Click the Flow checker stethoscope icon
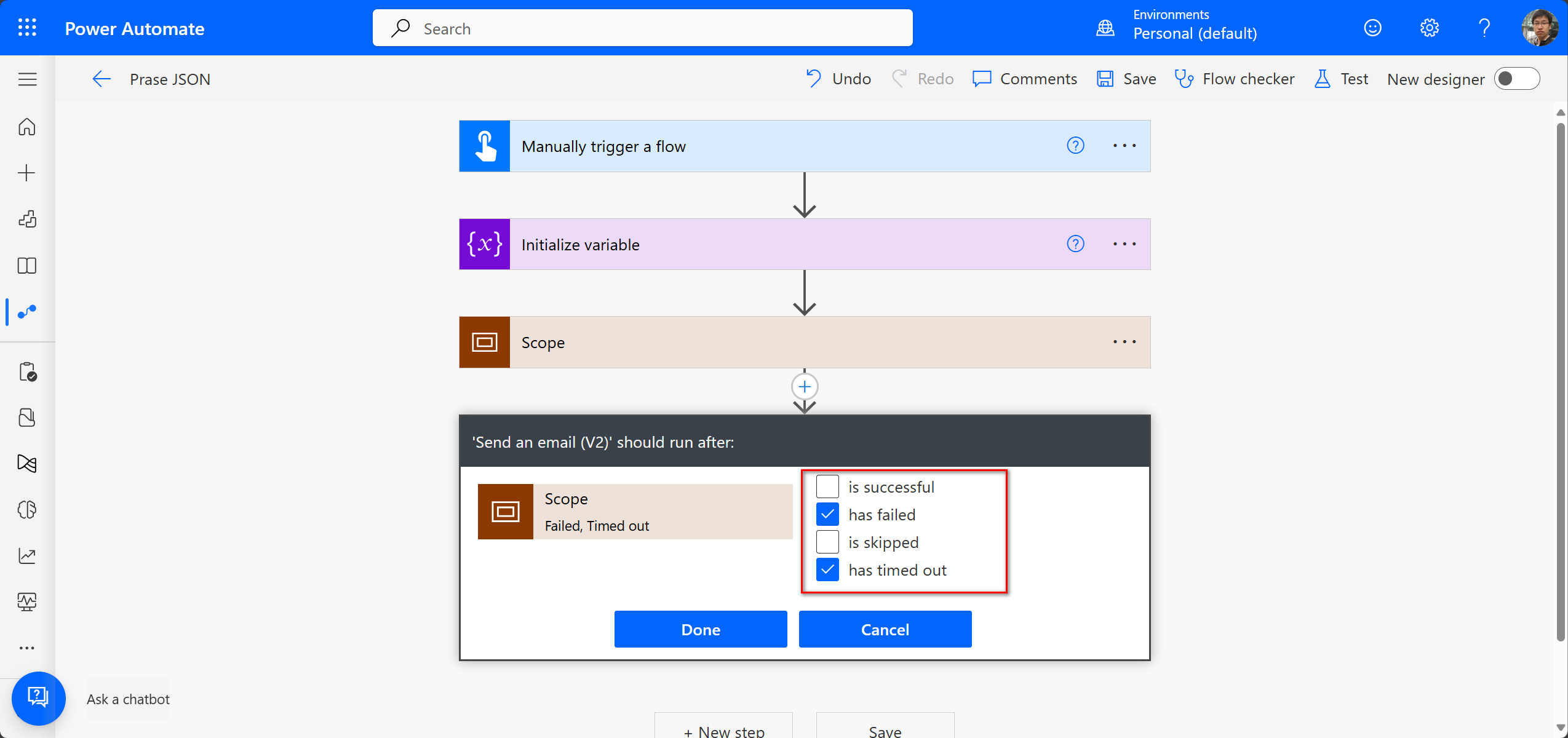The width and height of the screenshot is (1568, 738). 1184,79
